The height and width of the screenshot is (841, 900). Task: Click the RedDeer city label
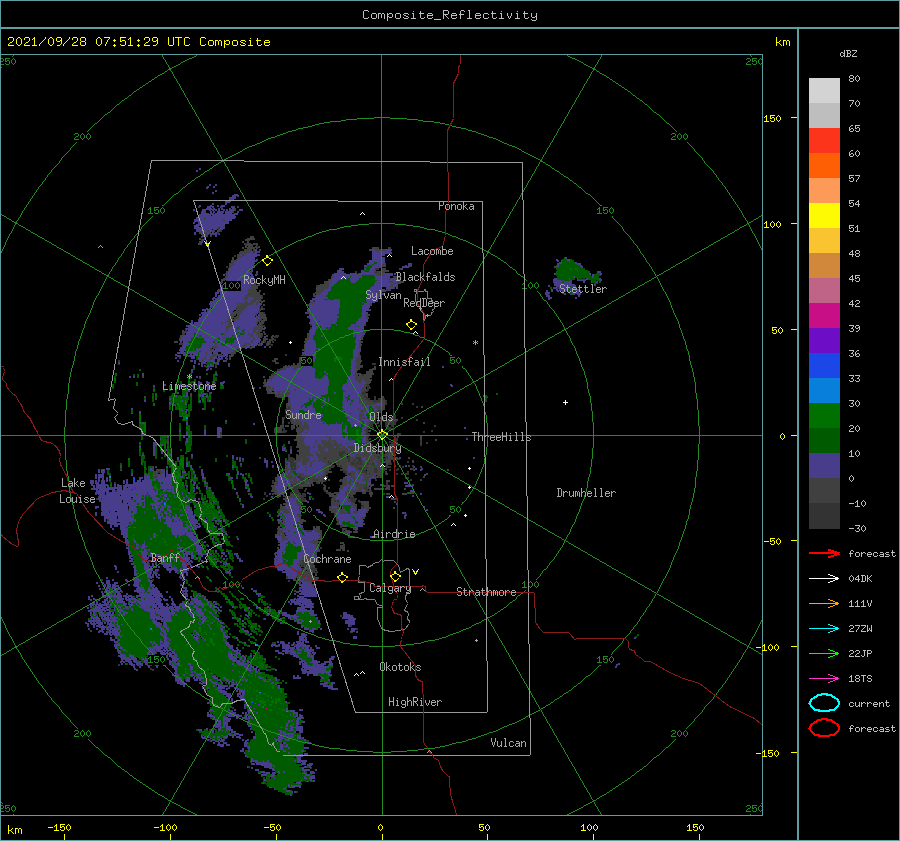pyautogui.click(x=424, y=303)
